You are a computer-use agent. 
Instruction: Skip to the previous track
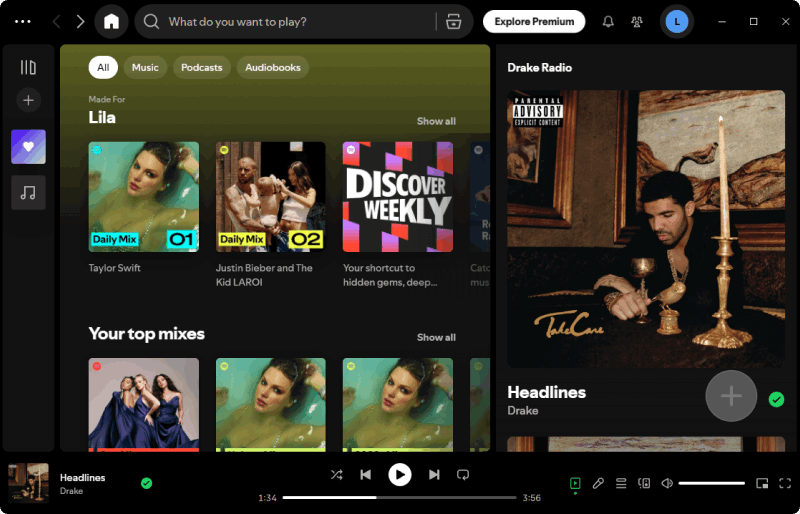[x=365, y=475]
